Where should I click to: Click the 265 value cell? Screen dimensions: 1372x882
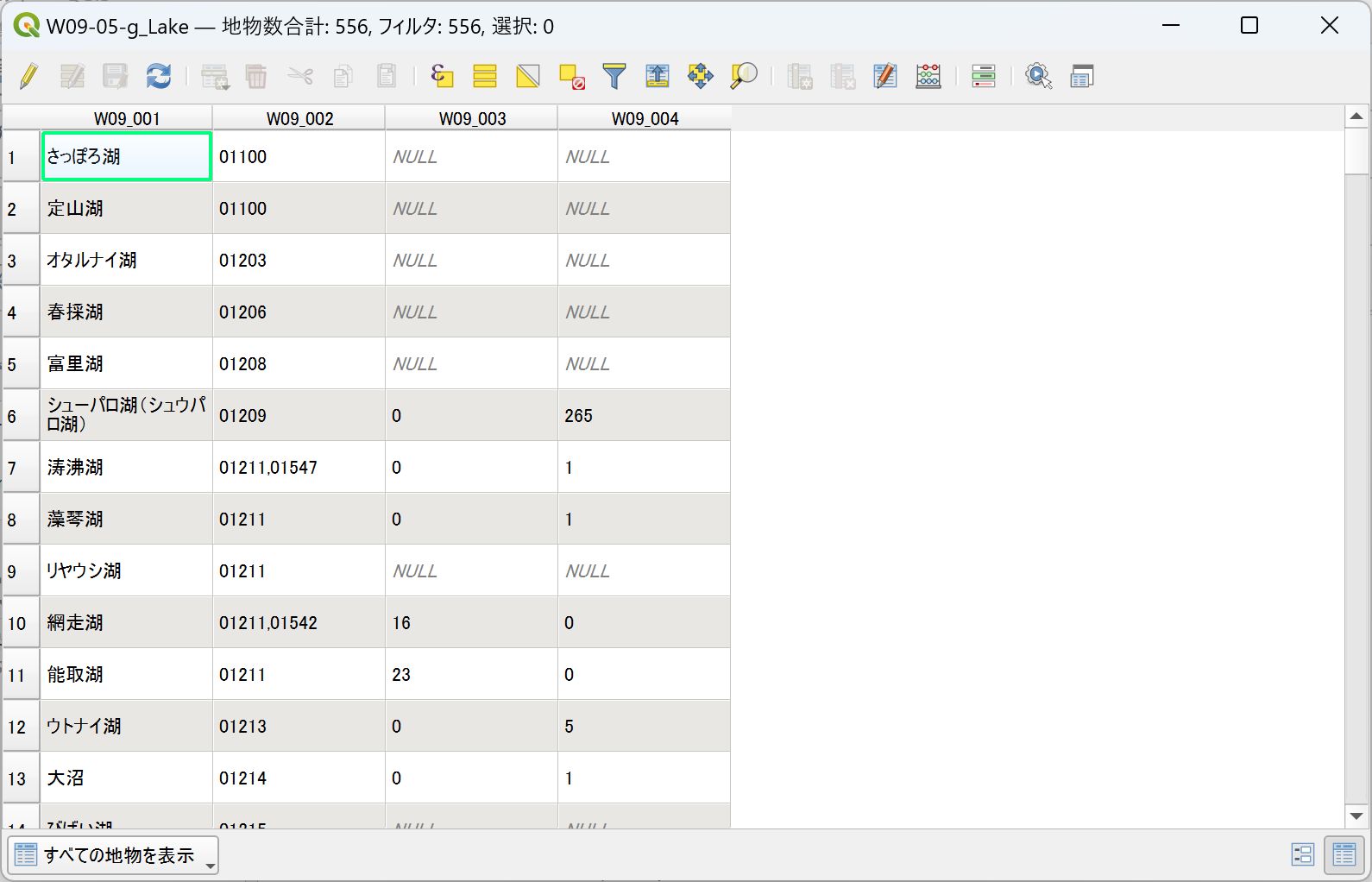coord(645,415)
